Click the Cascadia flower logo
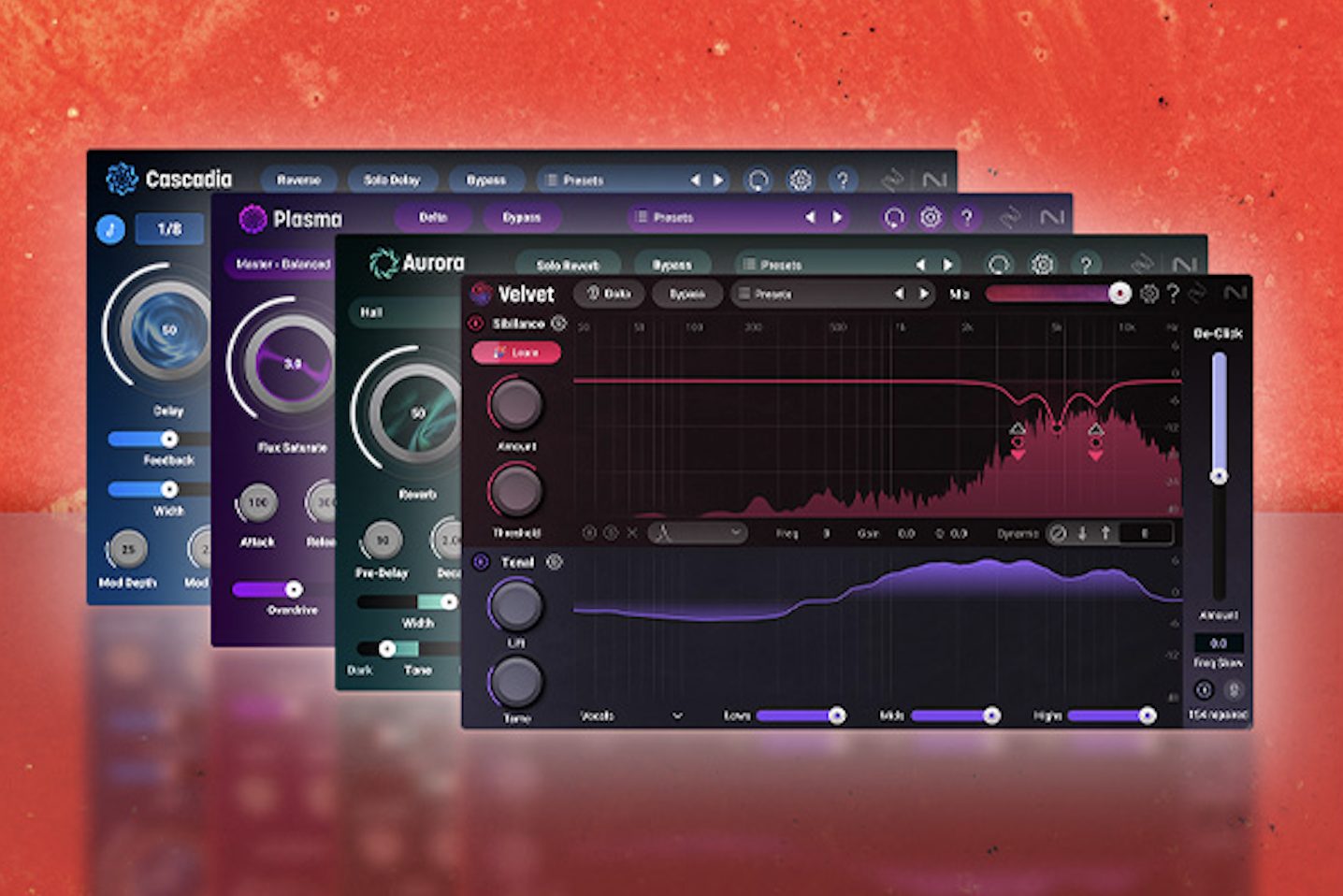This screenshot has width=1343, height=896. tap(122, 178)
